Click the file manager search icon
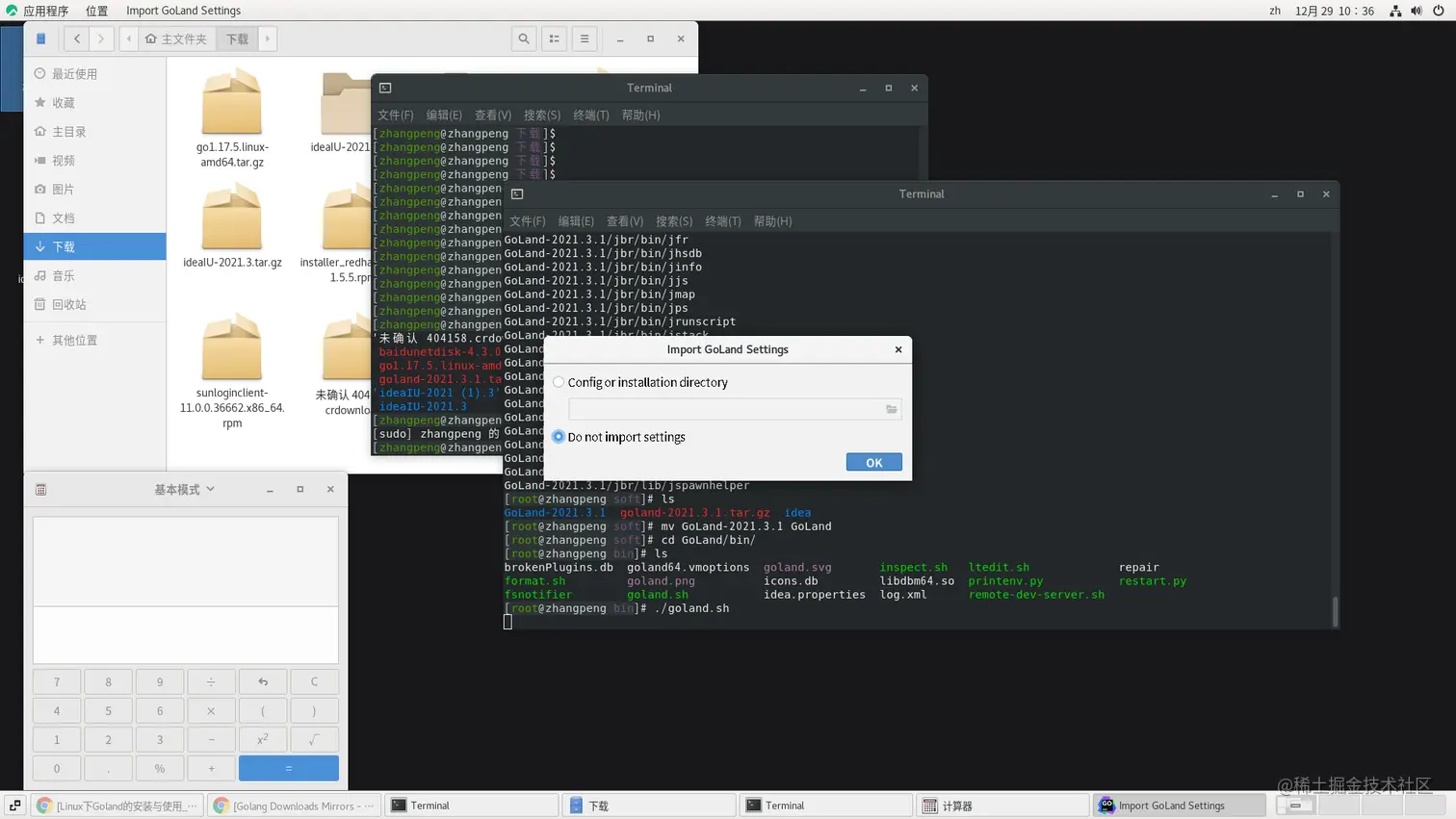Image resolution: width=1456 pixels, height=819 pixels. pos(524,38)
